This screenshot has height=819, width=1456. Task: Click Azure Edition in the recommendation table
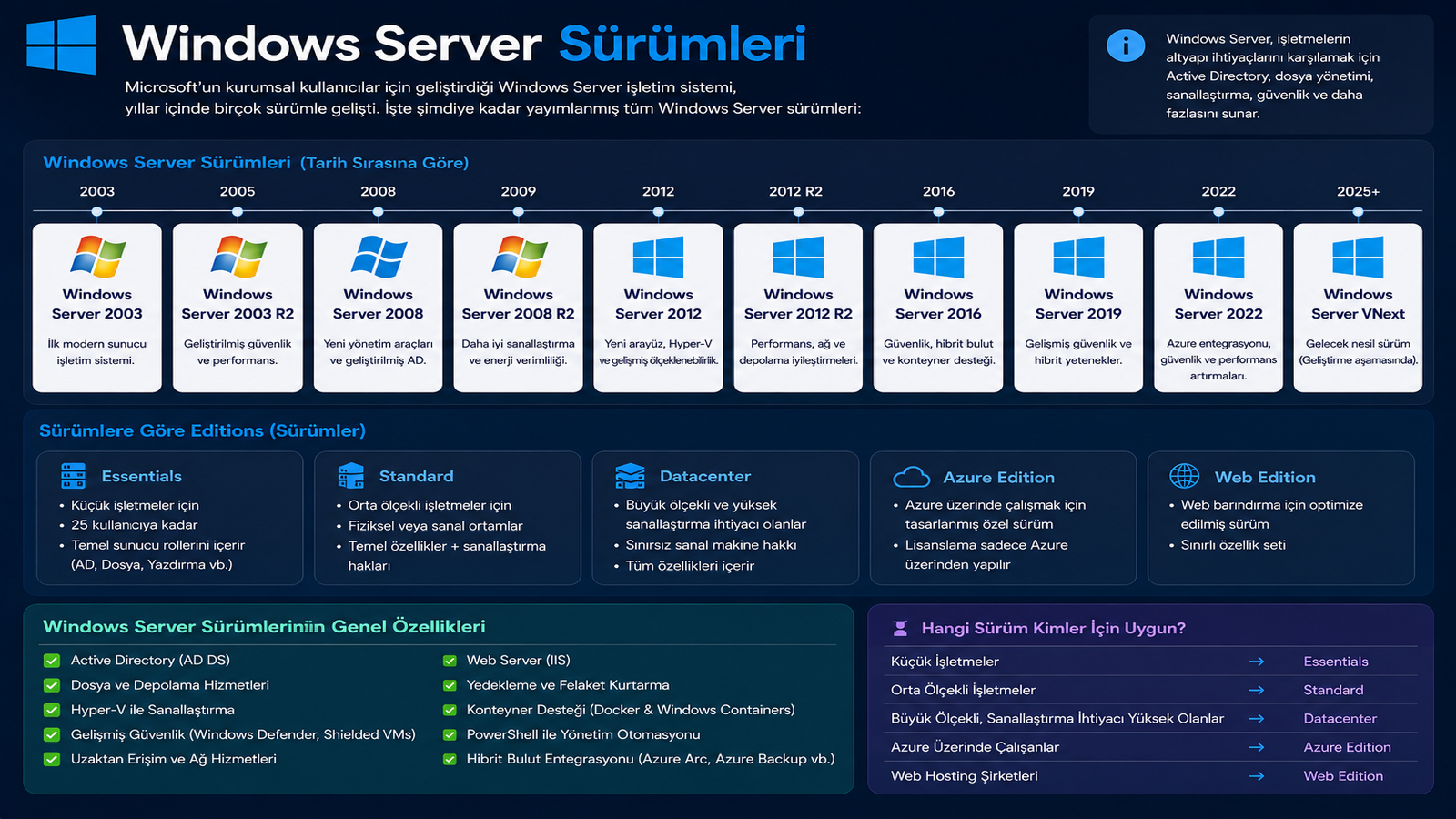tap(1348, 747)
